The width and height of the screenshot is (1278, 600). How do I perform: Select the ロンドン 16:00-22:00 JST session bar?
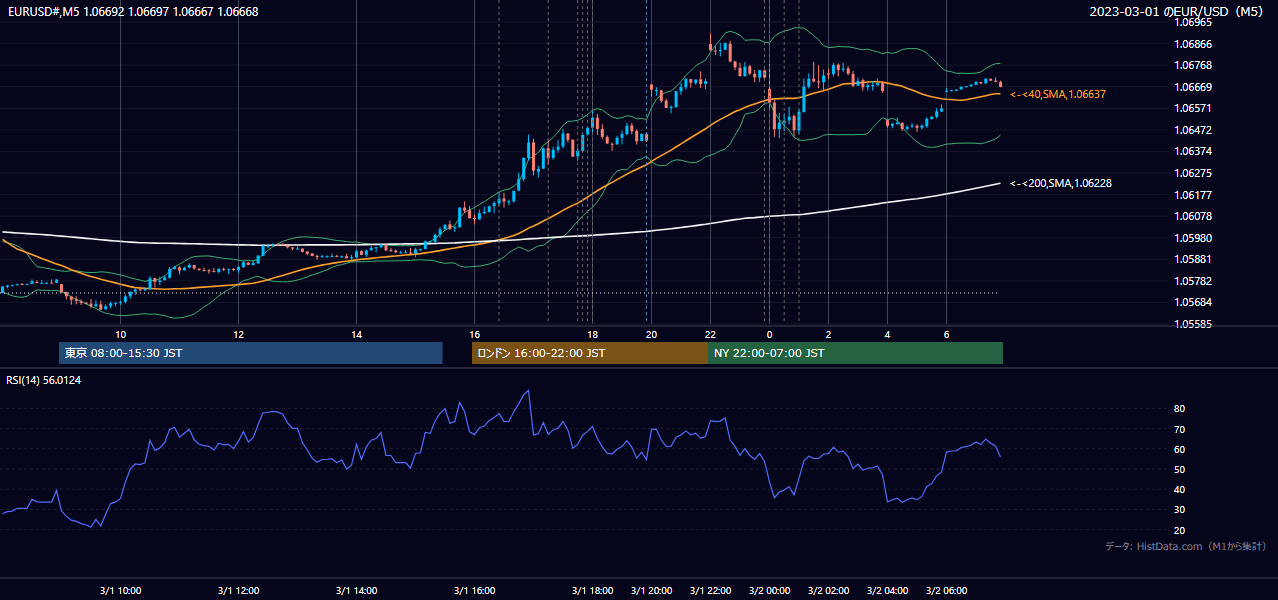[x=590, y=353]
